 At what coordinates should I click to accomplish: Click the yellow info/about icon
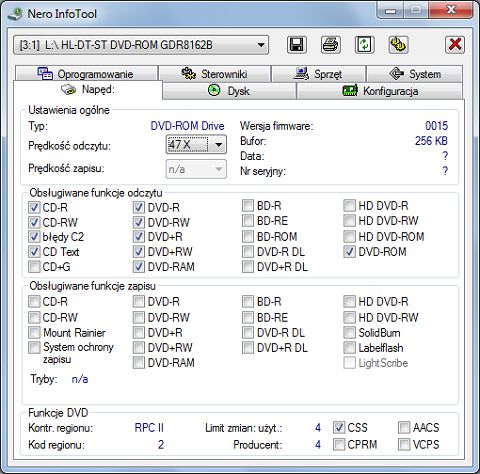[x=398, y=45]
